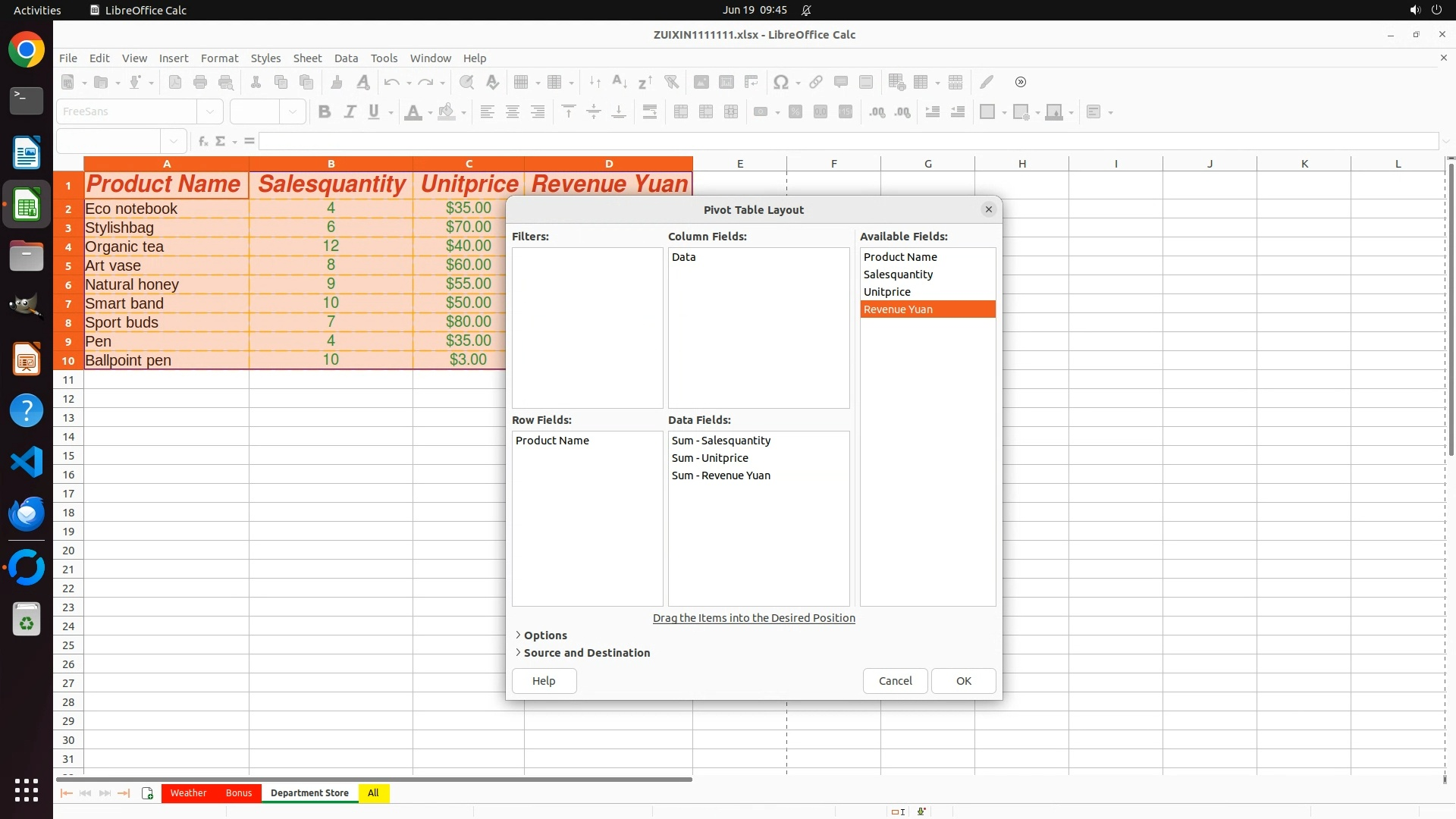Close the Pivot Table Layout dialog
This screenshot has height=819, width=1456.
click(988, 210)
